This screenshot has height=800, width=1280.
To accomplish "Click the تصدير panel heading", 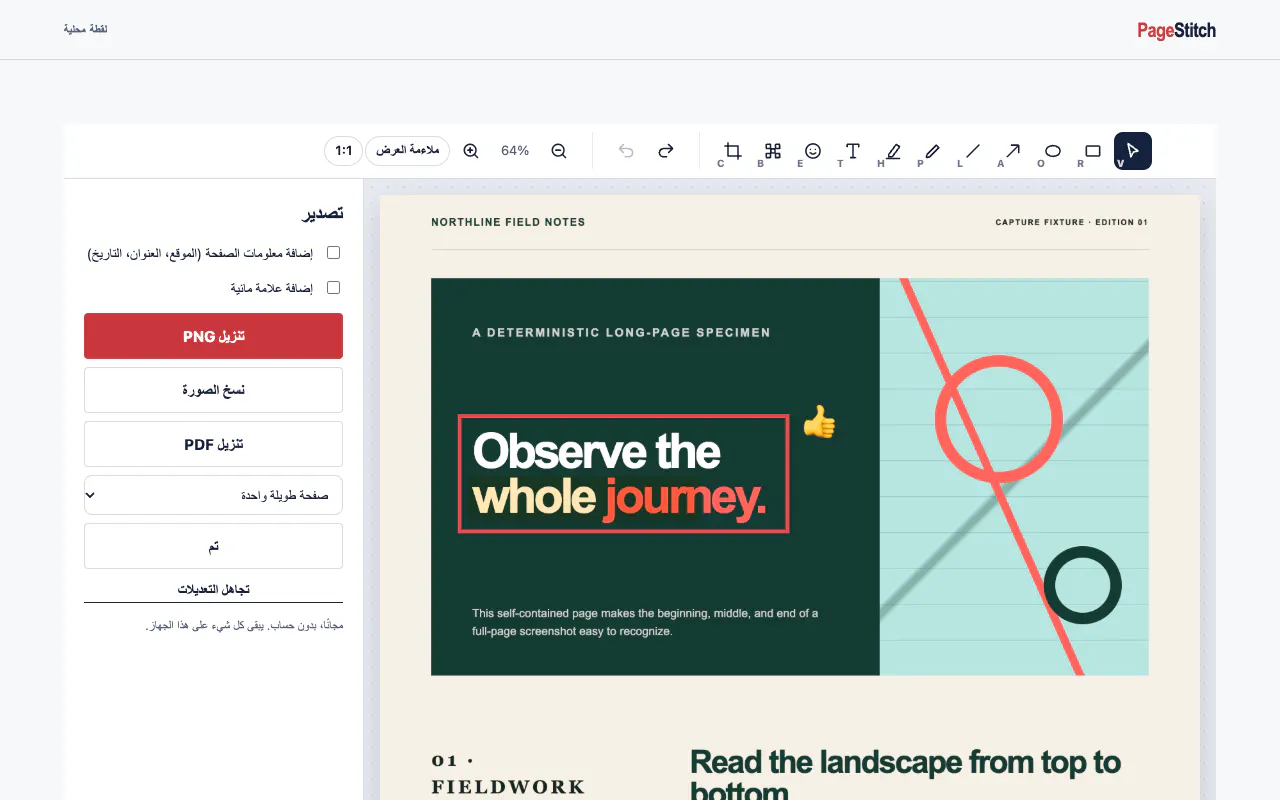I will pos(323,214).
